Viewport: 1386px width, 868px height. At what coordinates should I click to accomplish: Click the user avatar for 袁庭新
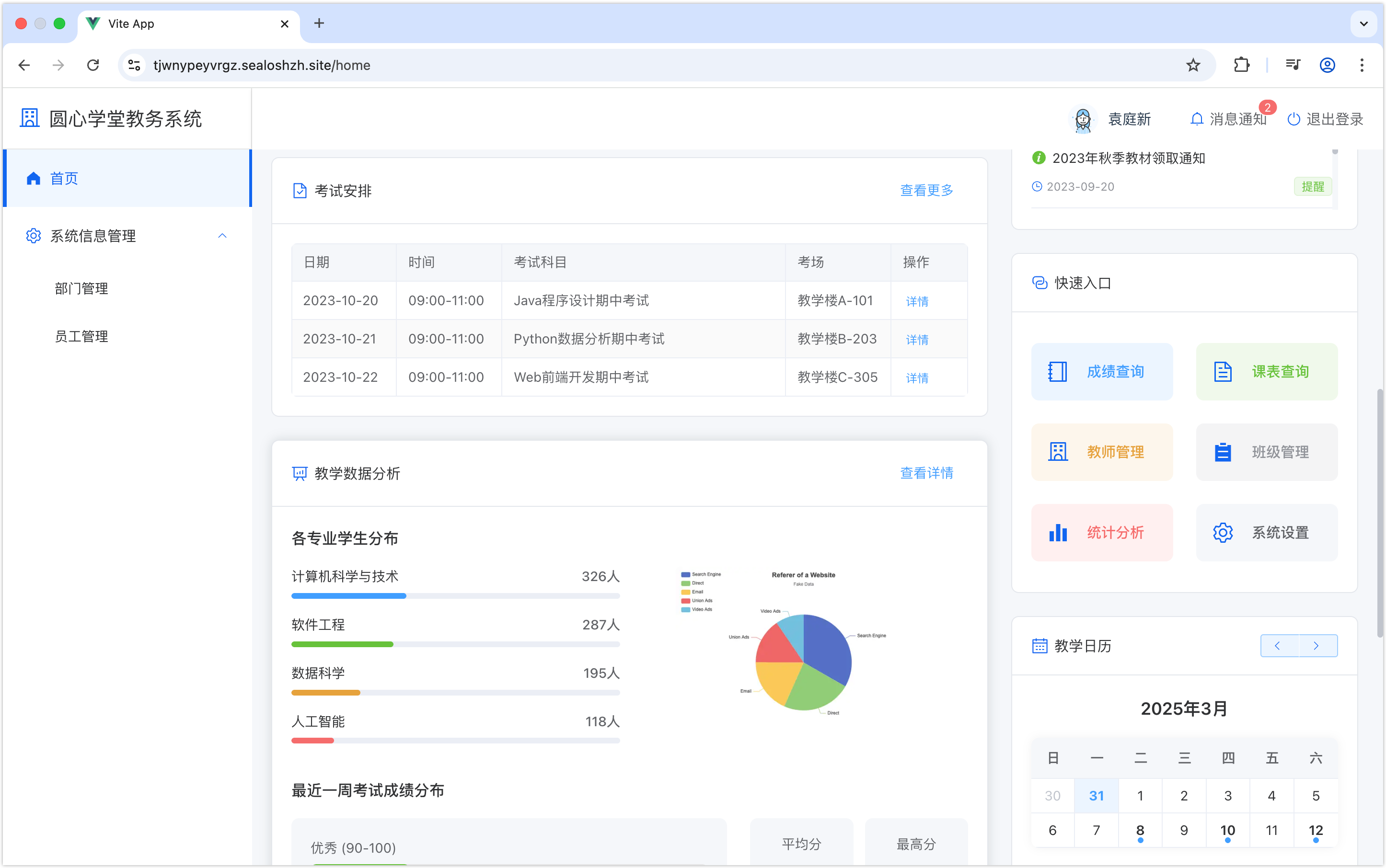coord(1083,119)
